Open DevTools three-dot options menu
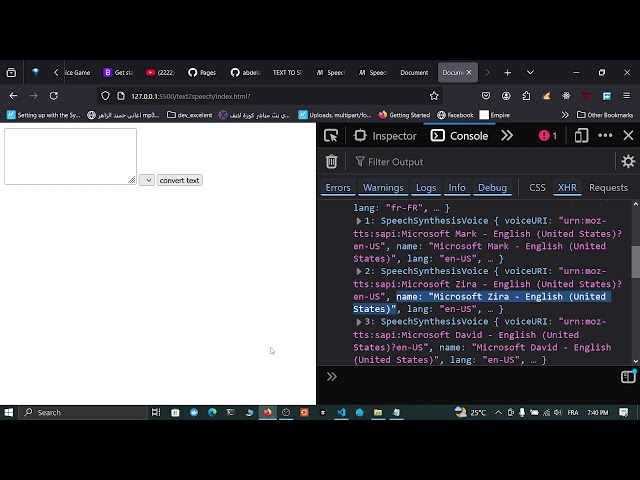640x480 pixels. point(605,136)
